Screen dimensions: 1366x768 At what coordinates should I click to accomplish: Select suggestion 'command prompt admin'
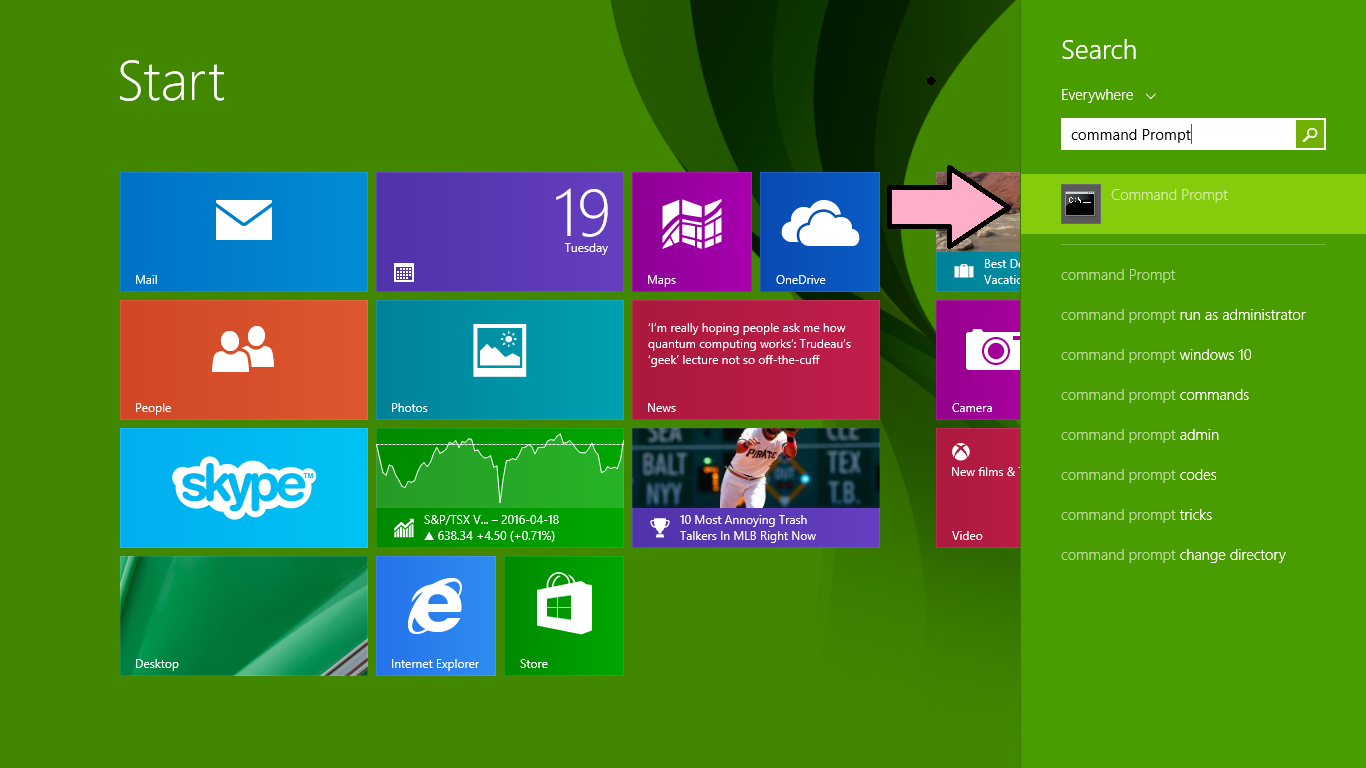coord(1140,435)
